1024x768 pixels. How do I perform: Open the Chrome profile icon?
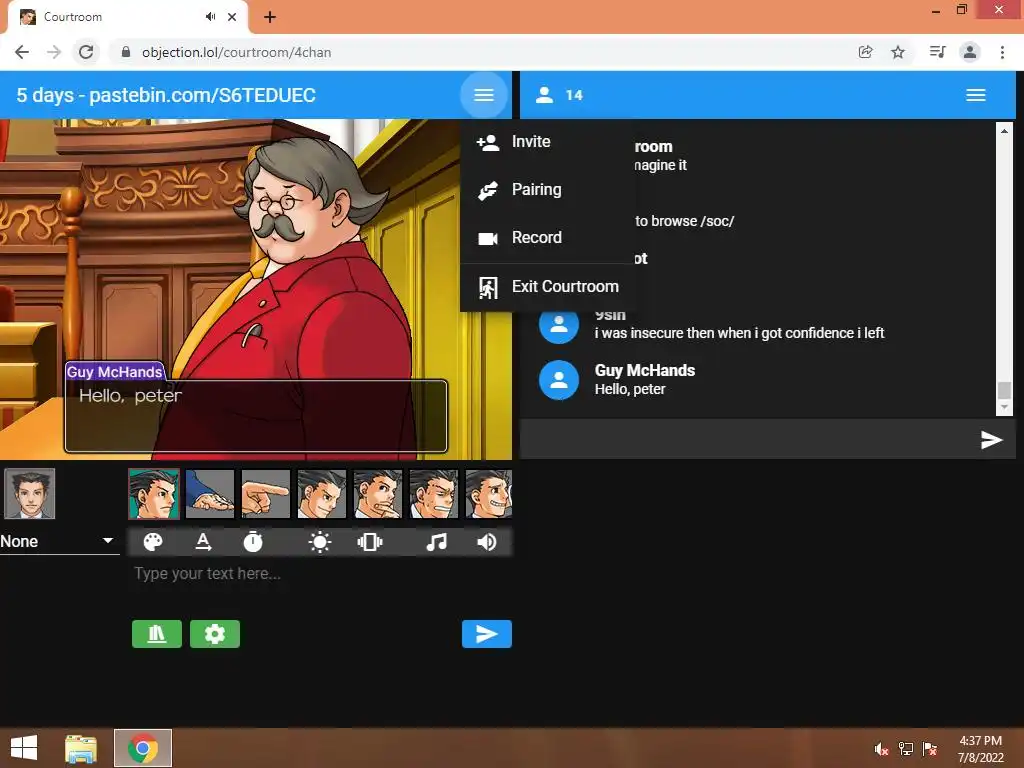(x=970, y=52)
